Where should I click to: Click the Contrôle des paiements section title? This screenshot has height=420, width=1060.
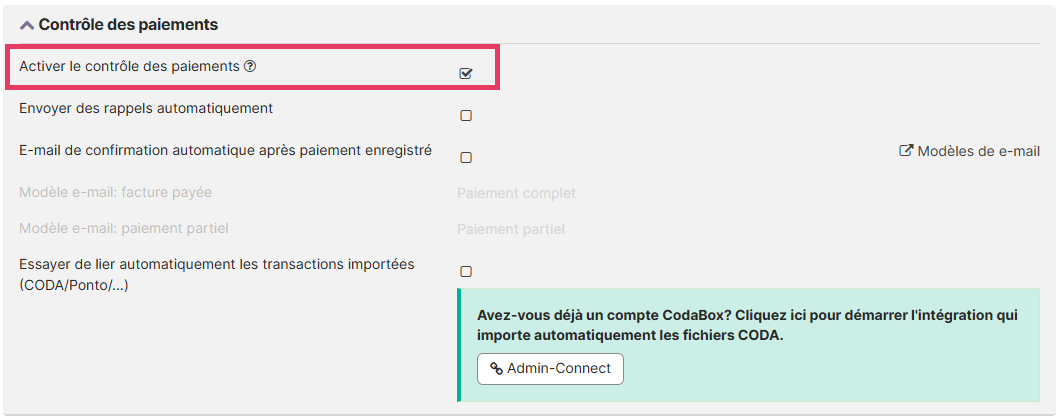(128, 24)
